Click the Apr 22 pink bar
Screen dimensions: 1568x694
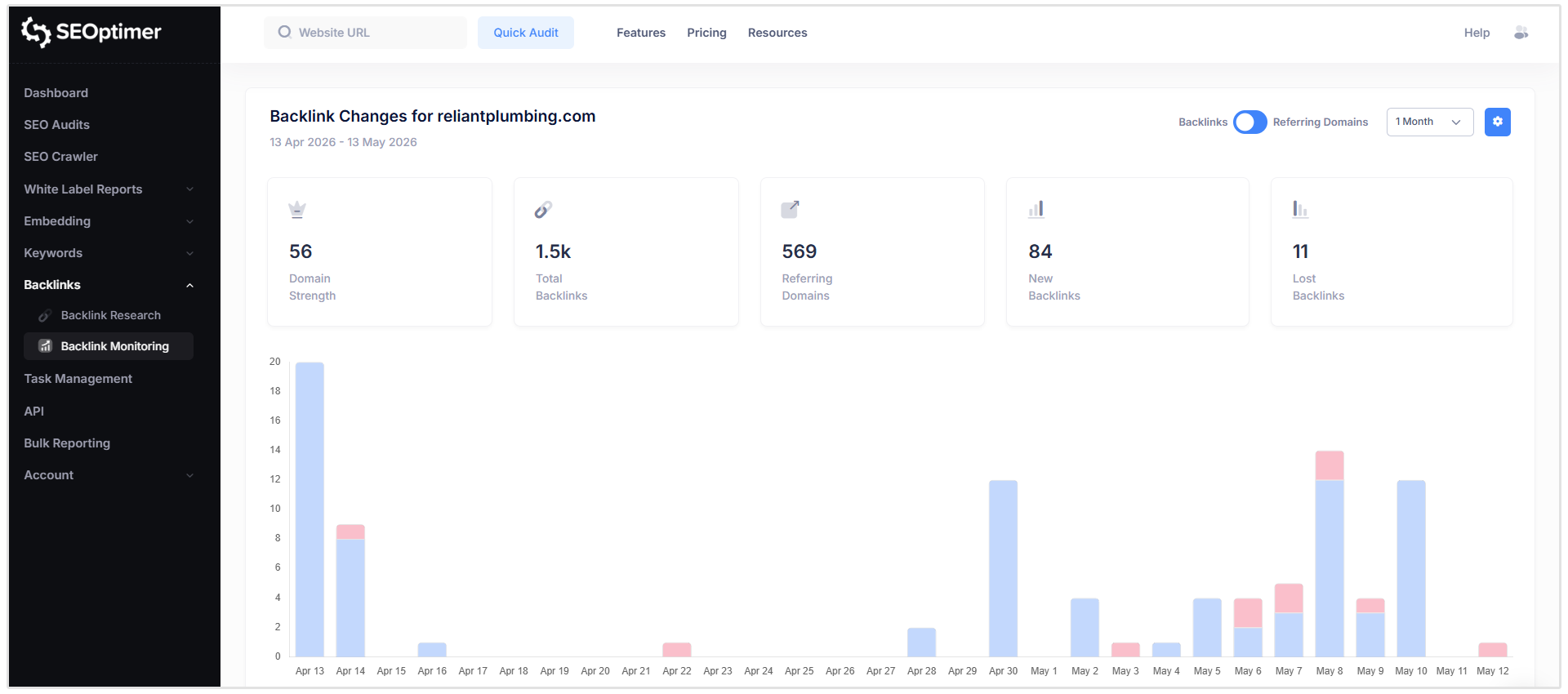coord(677,650)
